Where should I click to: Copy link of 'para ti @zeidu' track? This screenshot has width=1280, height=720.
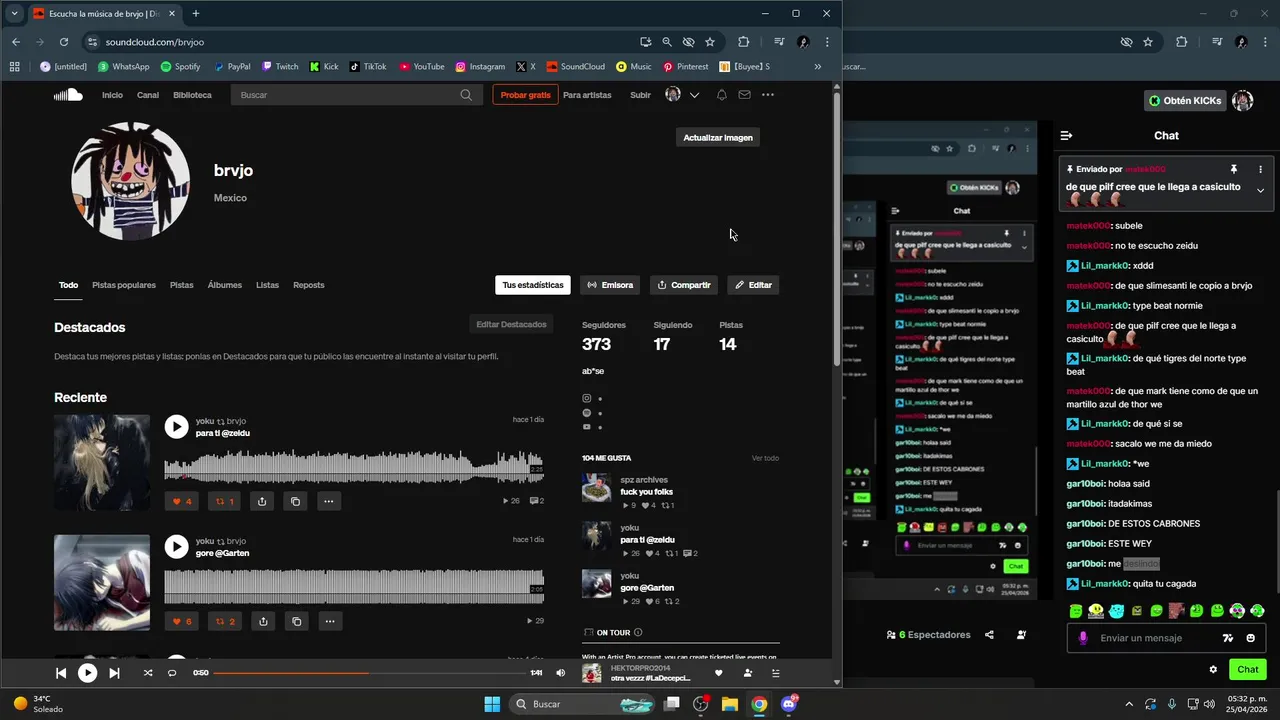295,501
